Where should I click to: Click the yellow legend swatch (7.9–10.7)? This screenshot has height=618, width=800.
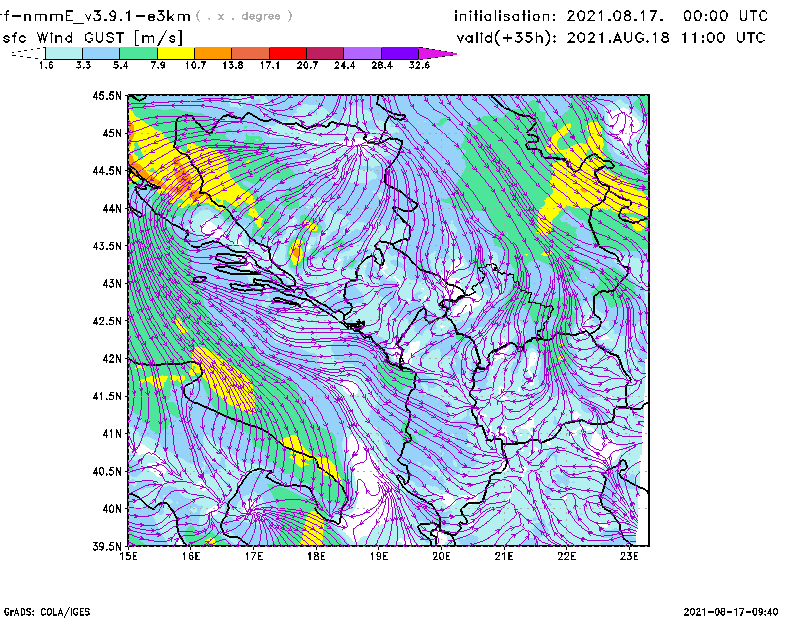click(x=176, y=53)
